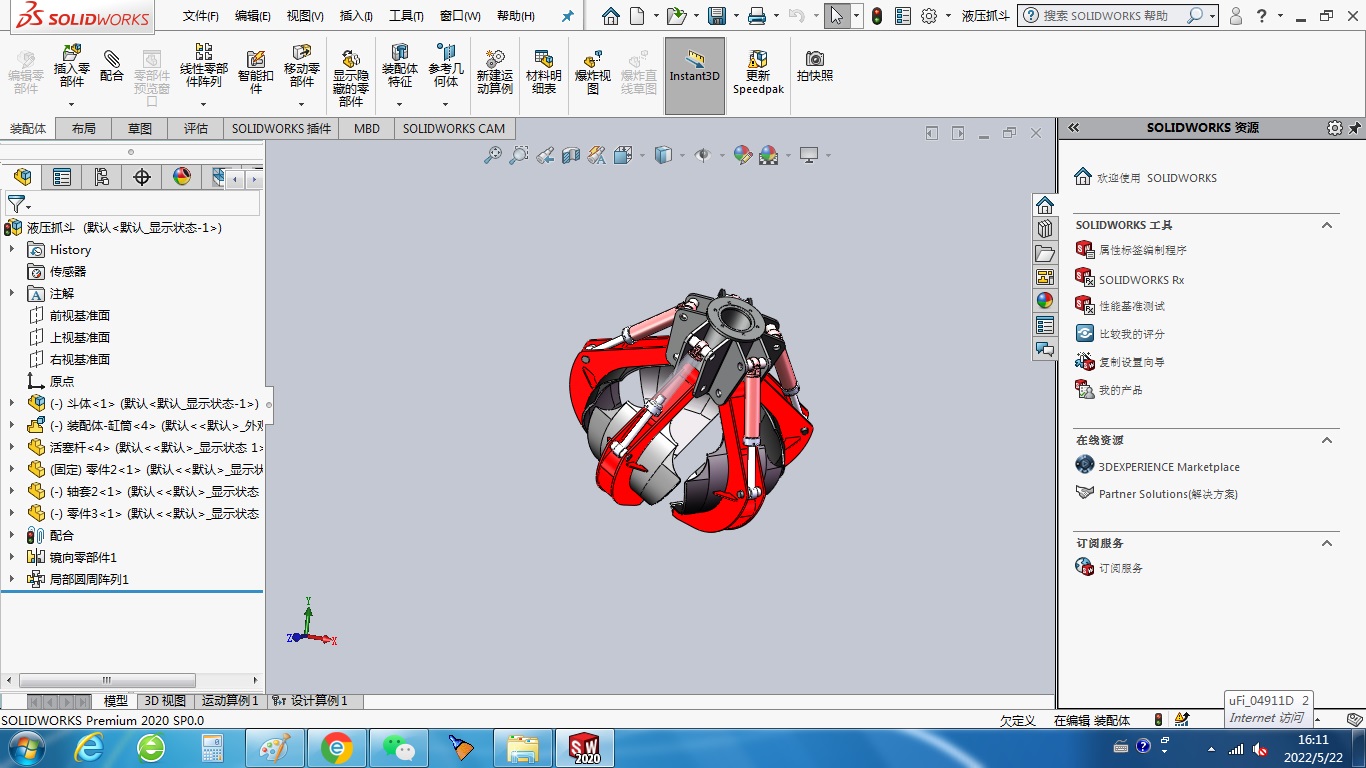Open Bill of Materials (材料明细表) tool
Screen dimensions: 1366x768
tap(543, 71)
